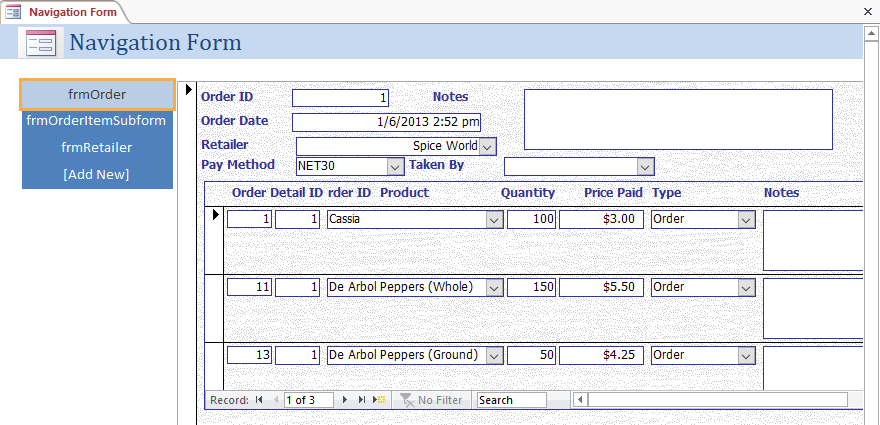The width and height of the screenshot is (880, 425).
Task: Open the Retailer dropdown showing Spice World
Action: point(488,147)
